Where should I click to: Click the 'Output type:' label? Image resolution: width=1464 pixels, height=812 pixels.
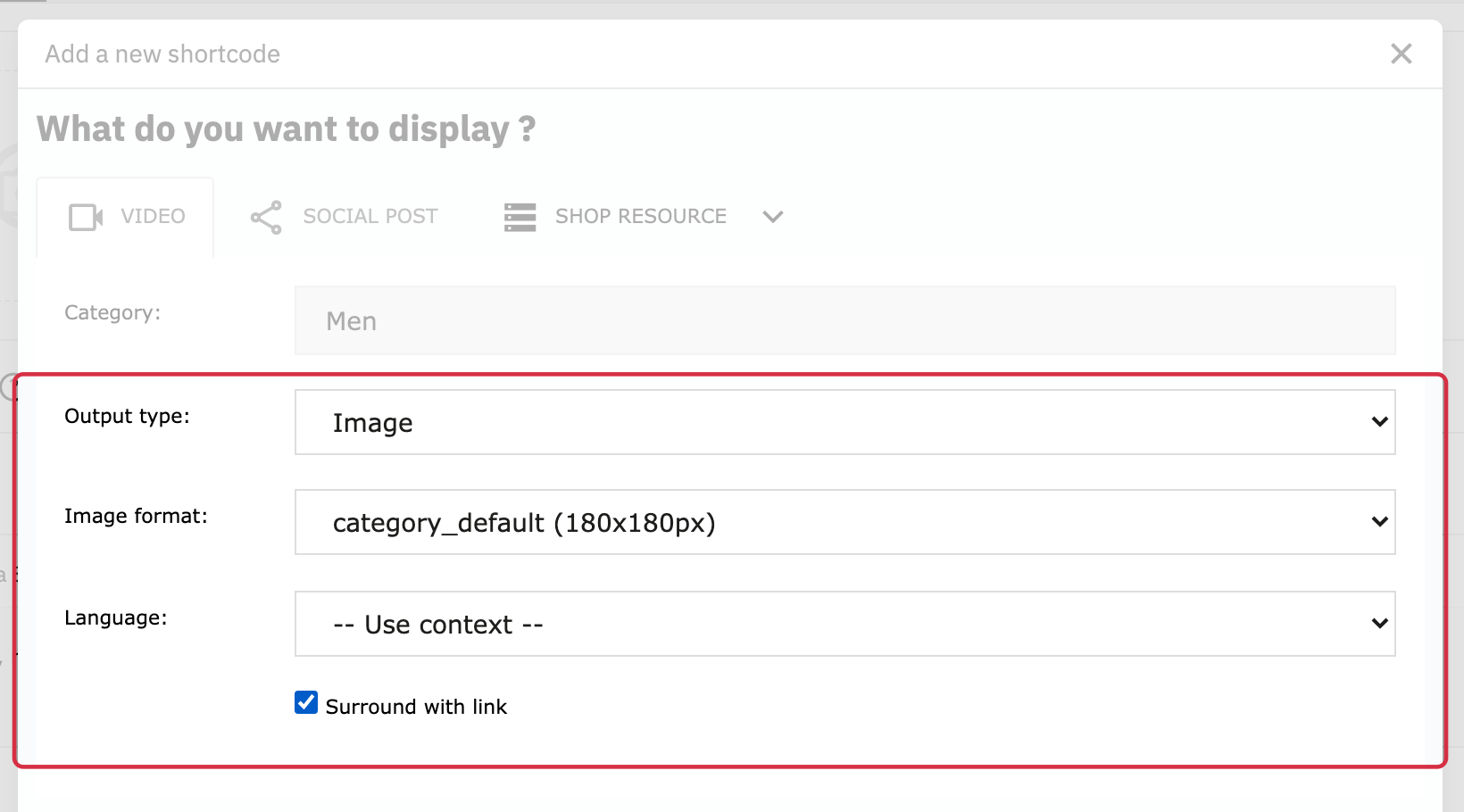(x=127, y=417)
